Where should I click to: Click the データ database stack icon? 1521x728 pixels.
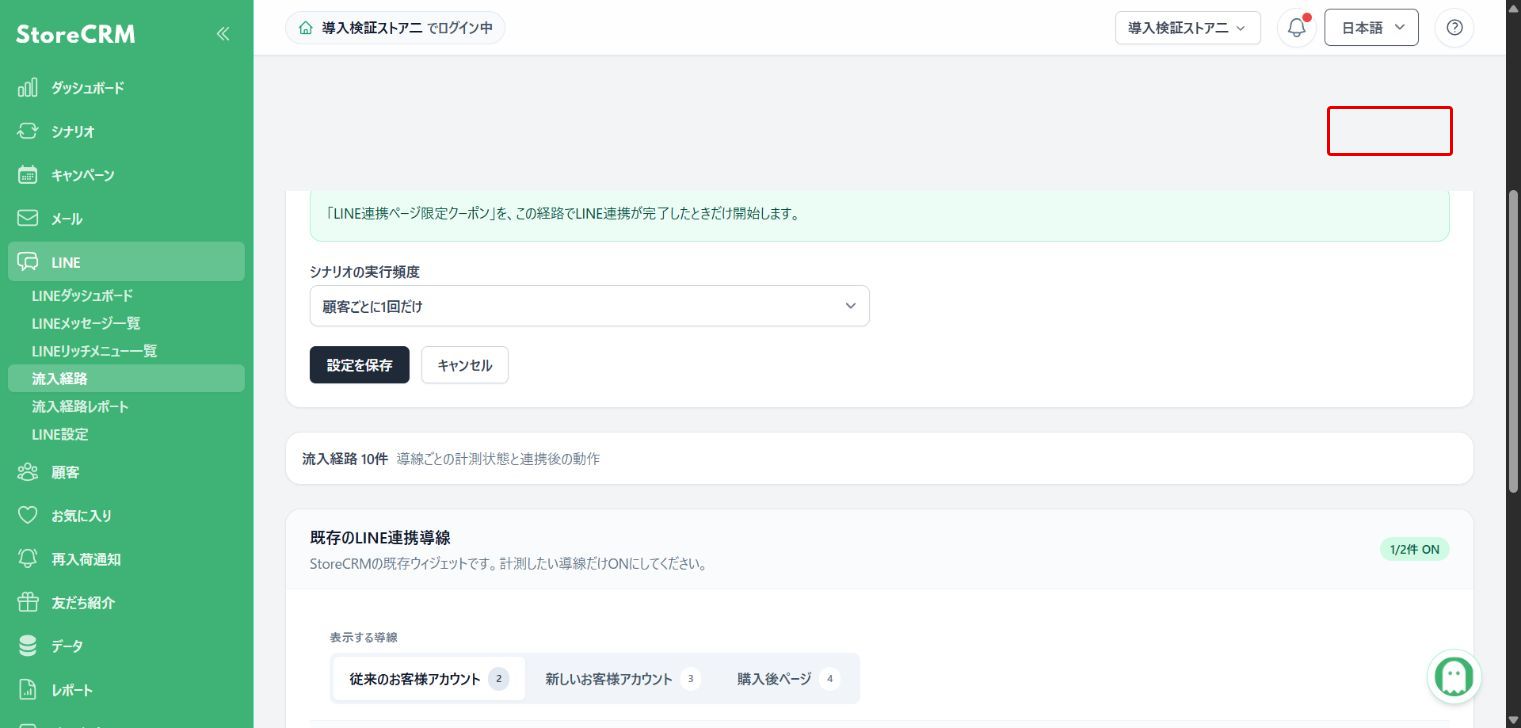28,646
